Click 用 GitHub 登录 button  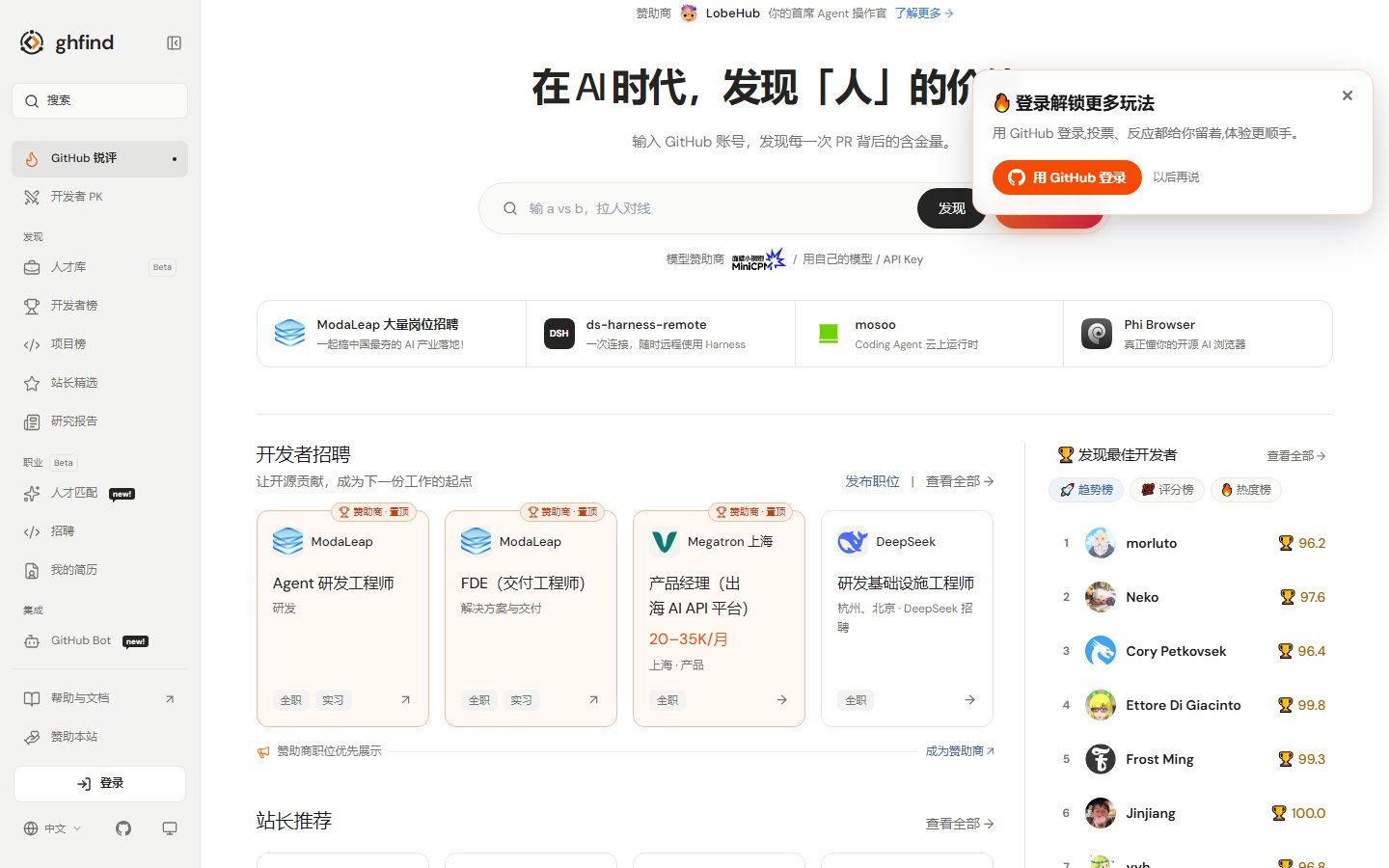[x=1067, y=177]
